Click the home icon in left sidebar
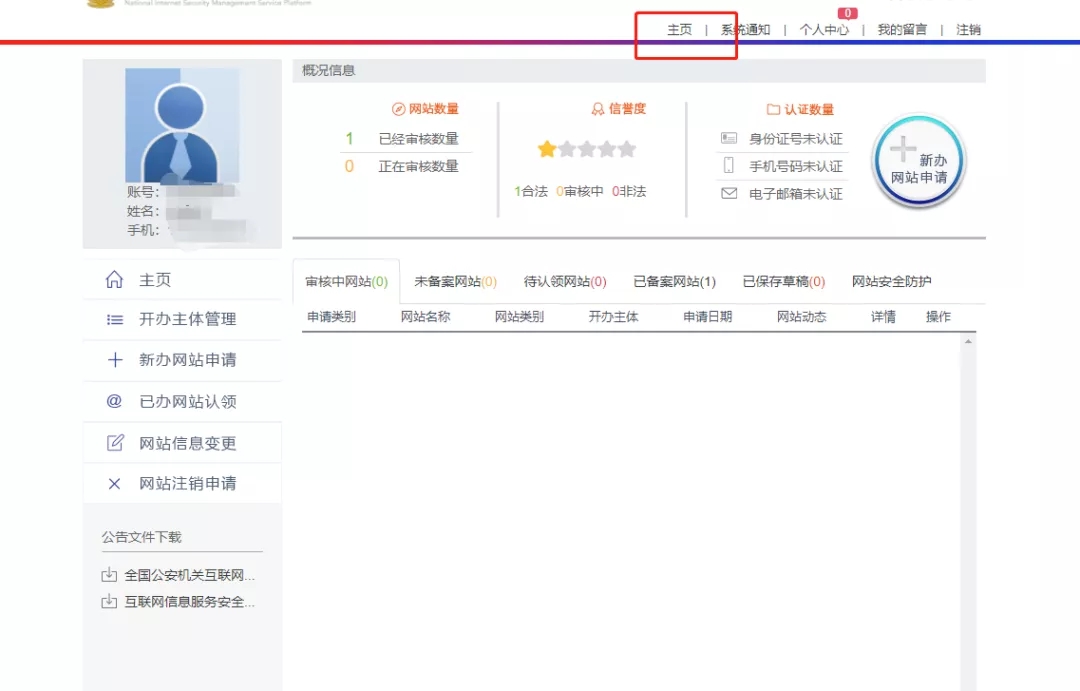The image size is (1080, 691). pyautogui.click(x=114, y=280)
